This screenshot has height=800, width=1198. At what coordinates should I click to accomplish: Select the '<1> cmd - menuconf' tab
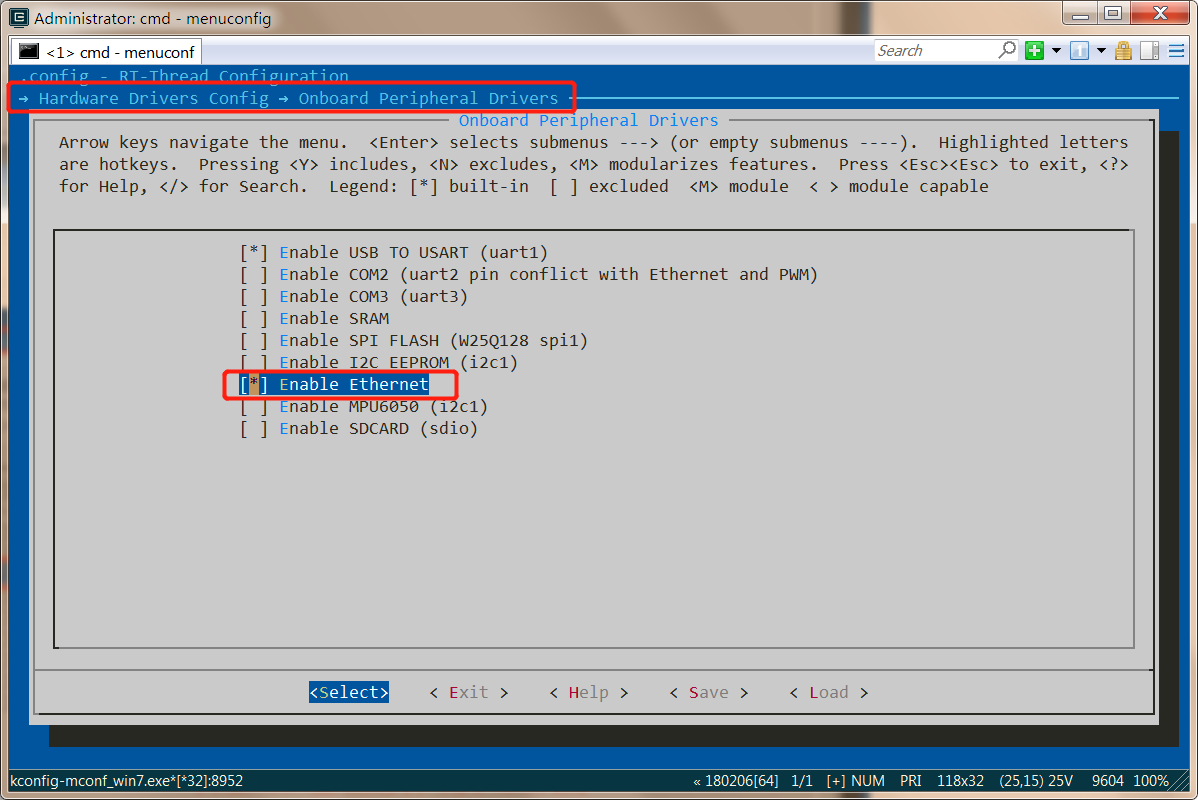click(x=106, y=52)
